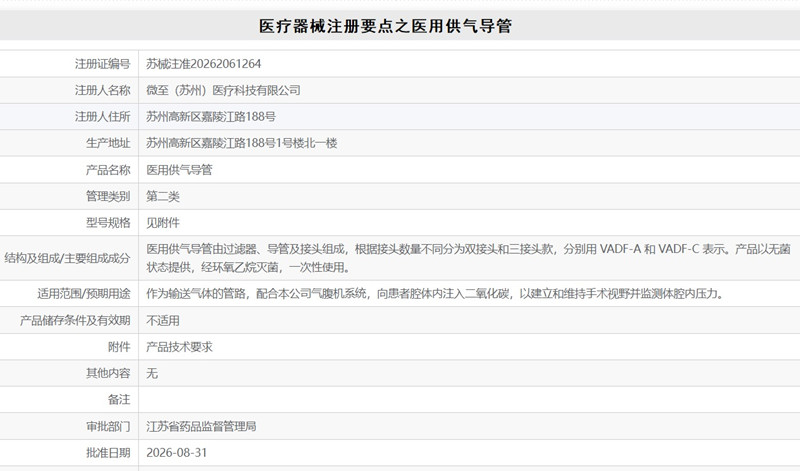Select the 产品储存条件及有效期 label
Screen dimensions: 800x471
pos(75,320)
